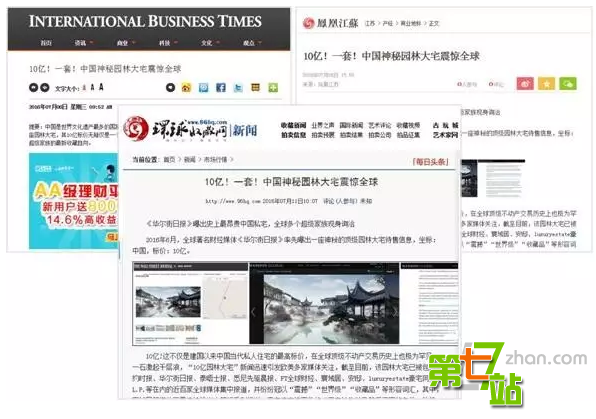Open 艺术评论 in the 环球收藏网 navigation
Image resolution: width=596 pixels, height=419 pixels.
click(x=380, y=125)
